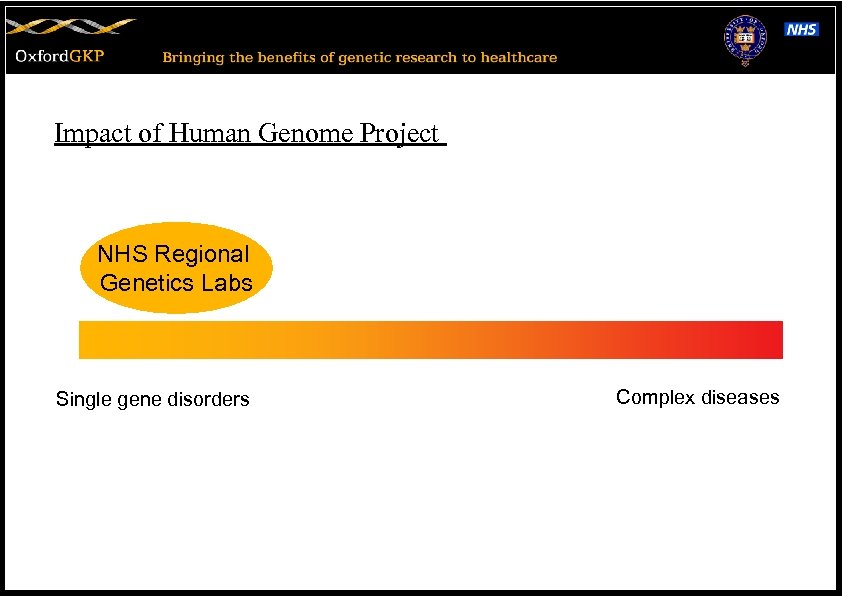Click the blue NHS logo
Screen dimensions: 842x596
tap(802, 29)
